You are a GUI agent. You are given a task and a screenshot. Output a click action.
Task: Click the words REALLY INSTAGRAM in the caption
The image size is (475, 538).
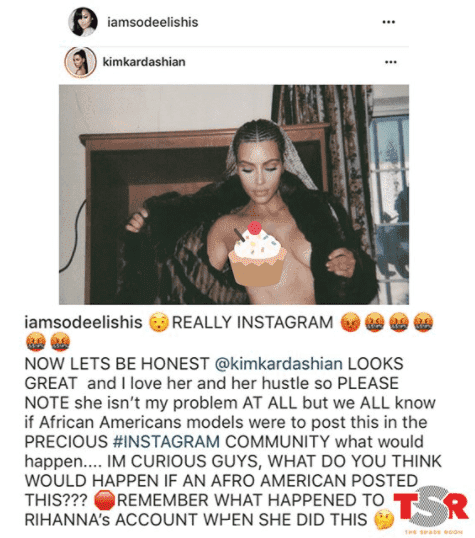(x=252, y=323)
